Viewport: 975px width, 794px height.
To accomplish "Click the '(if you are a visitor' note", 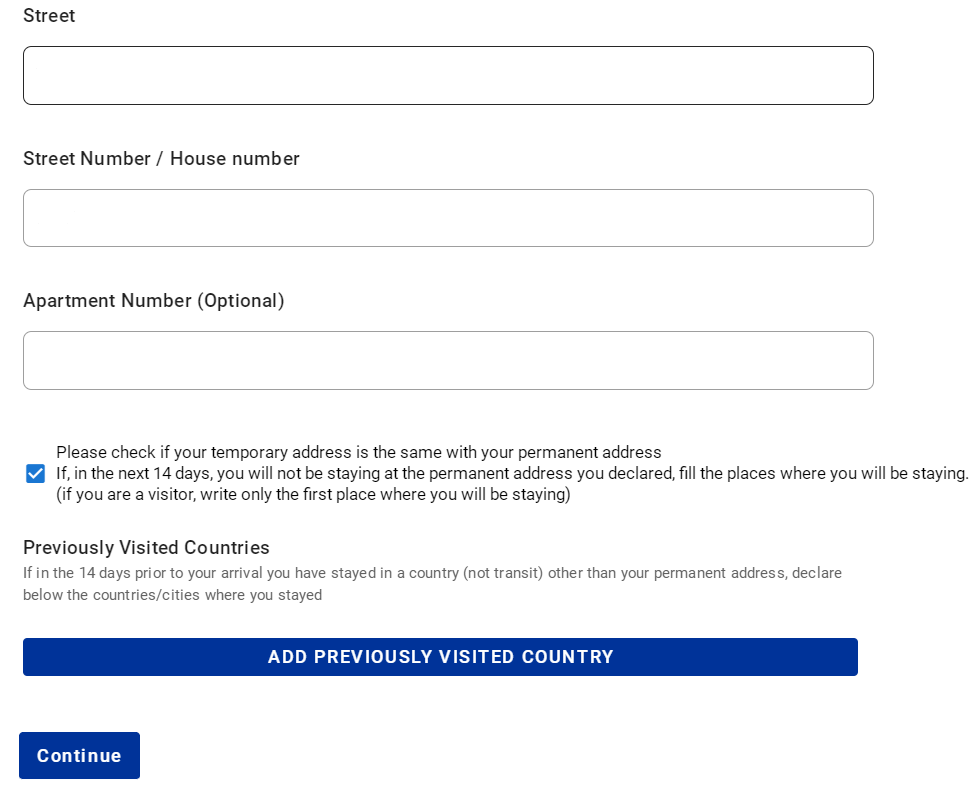I will pyautogui.click(x=313, y=494).
